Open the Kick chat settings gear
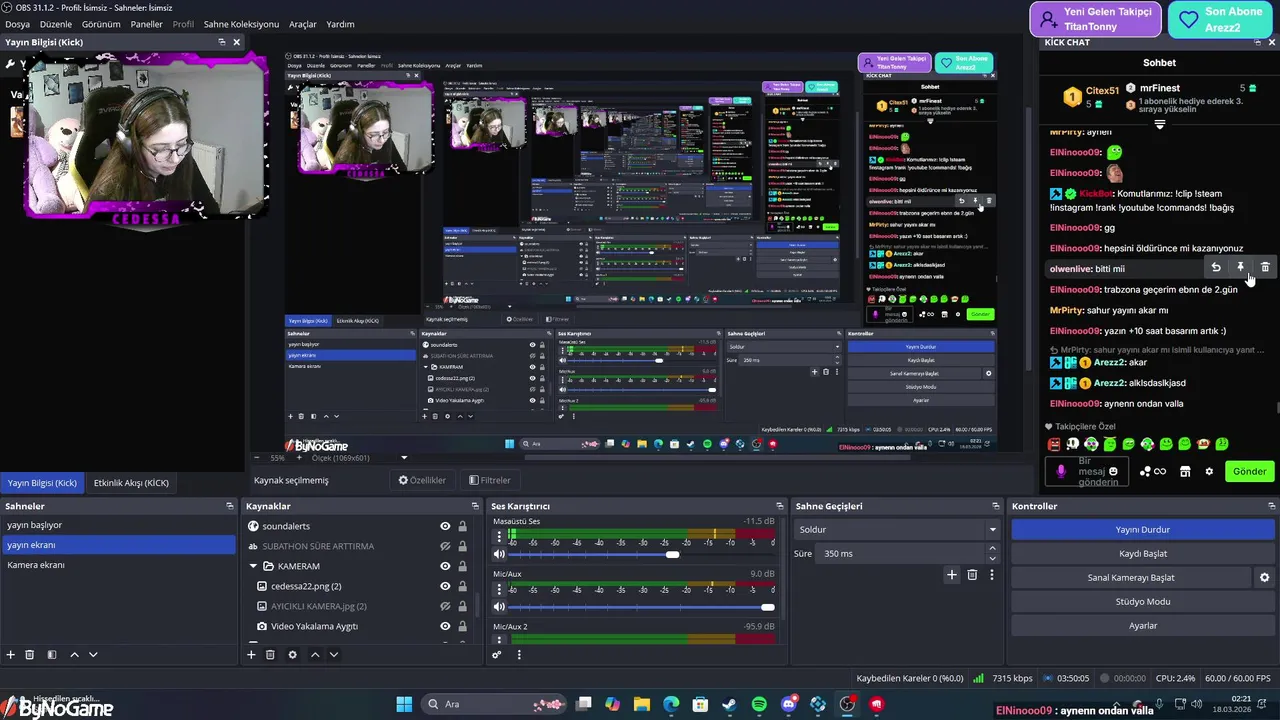This screenshot has width=1280, height=720. tap(1209, 471)
